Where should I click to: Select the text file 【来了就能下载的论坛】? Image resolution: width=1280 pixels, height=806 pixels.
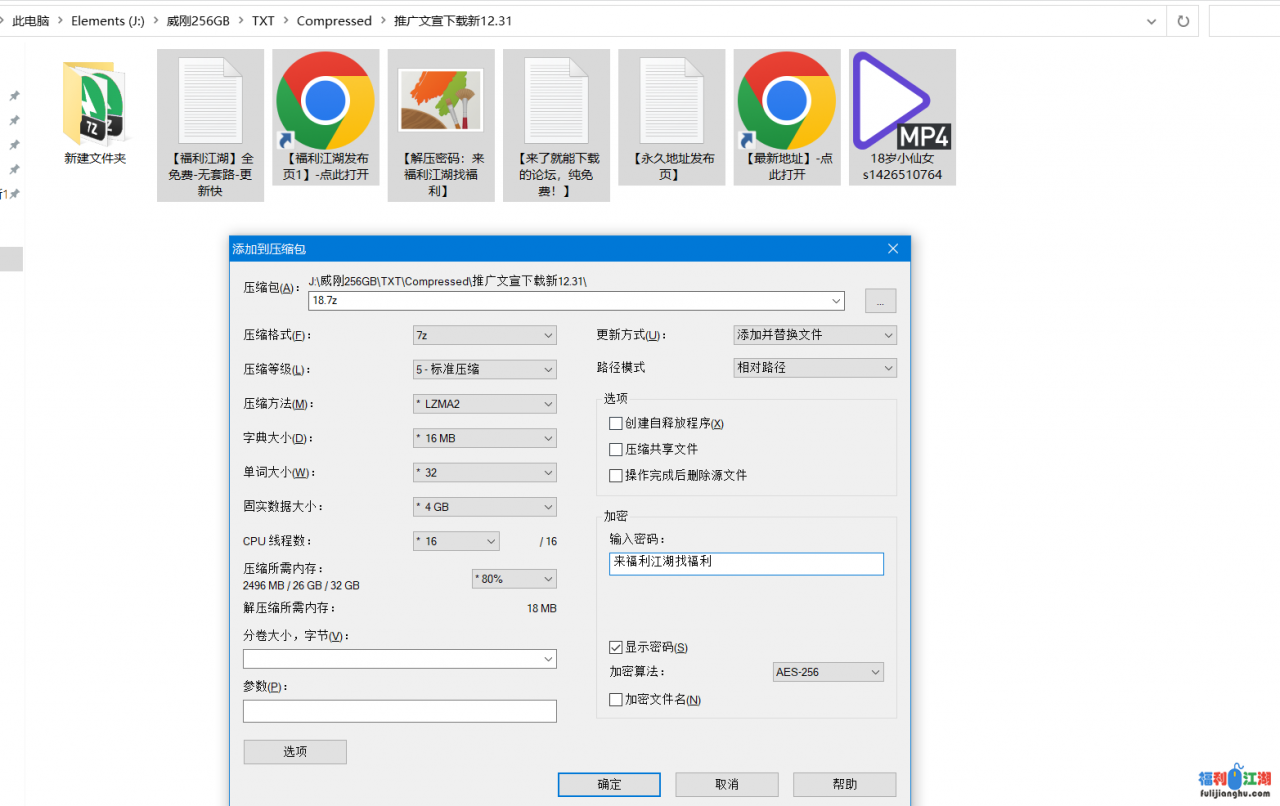(x=556, y=100)
